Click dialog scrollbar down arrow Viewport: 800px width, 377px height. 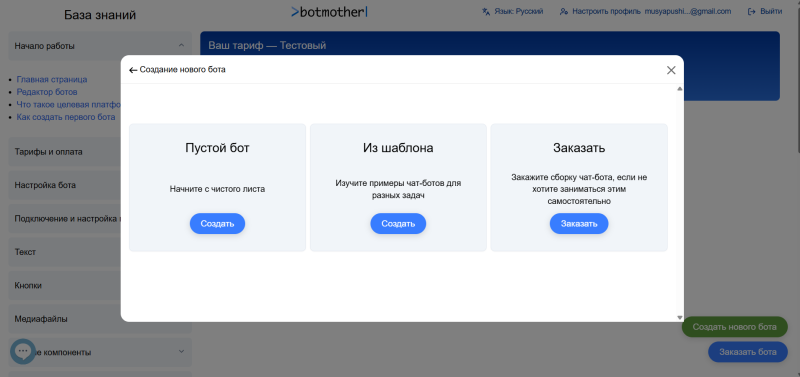(x=680, y=317)
